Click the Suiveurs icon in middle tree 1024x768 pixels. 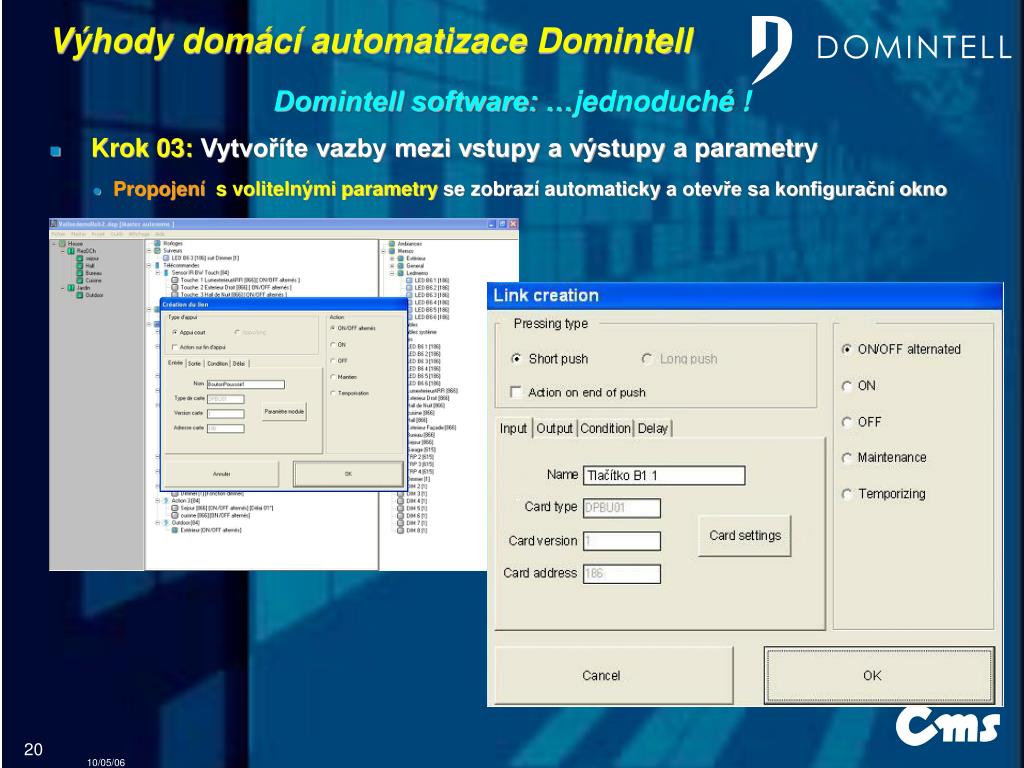click(x=157, y=251)
